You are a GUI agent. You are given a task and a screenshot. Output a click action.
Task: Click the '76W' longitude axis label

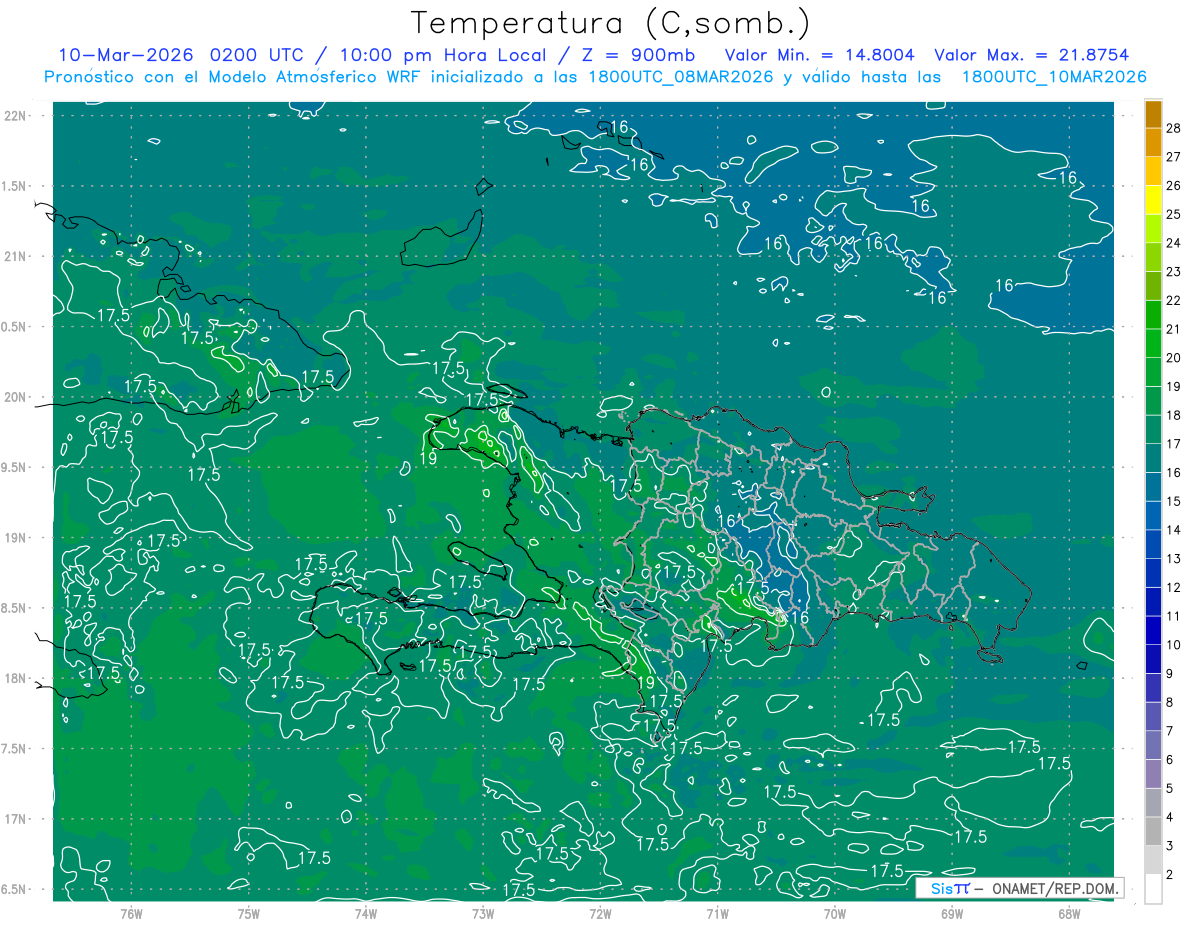tap(132, 913)
